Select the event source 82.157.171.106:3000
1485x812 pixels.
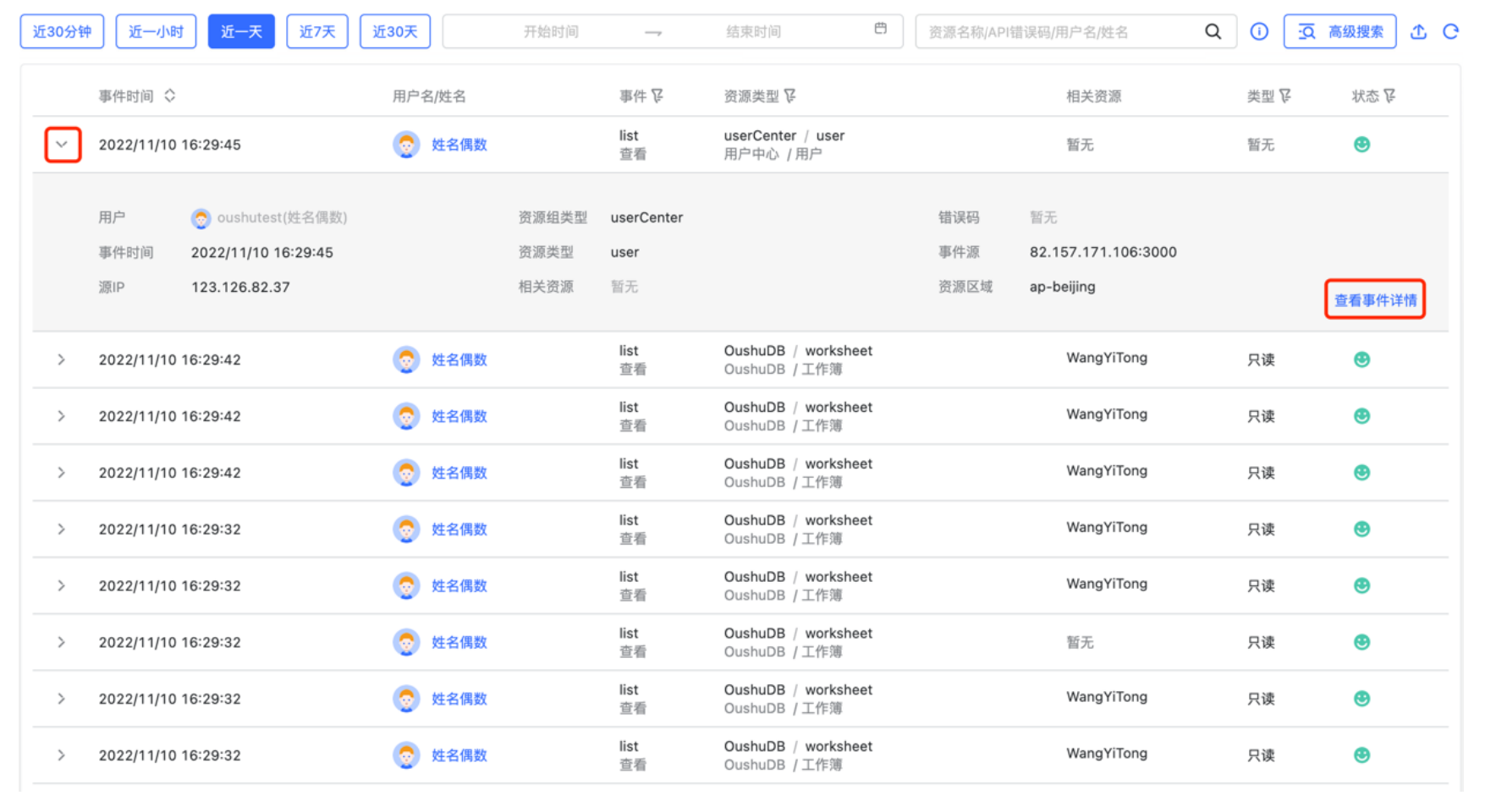[1103, 252]
